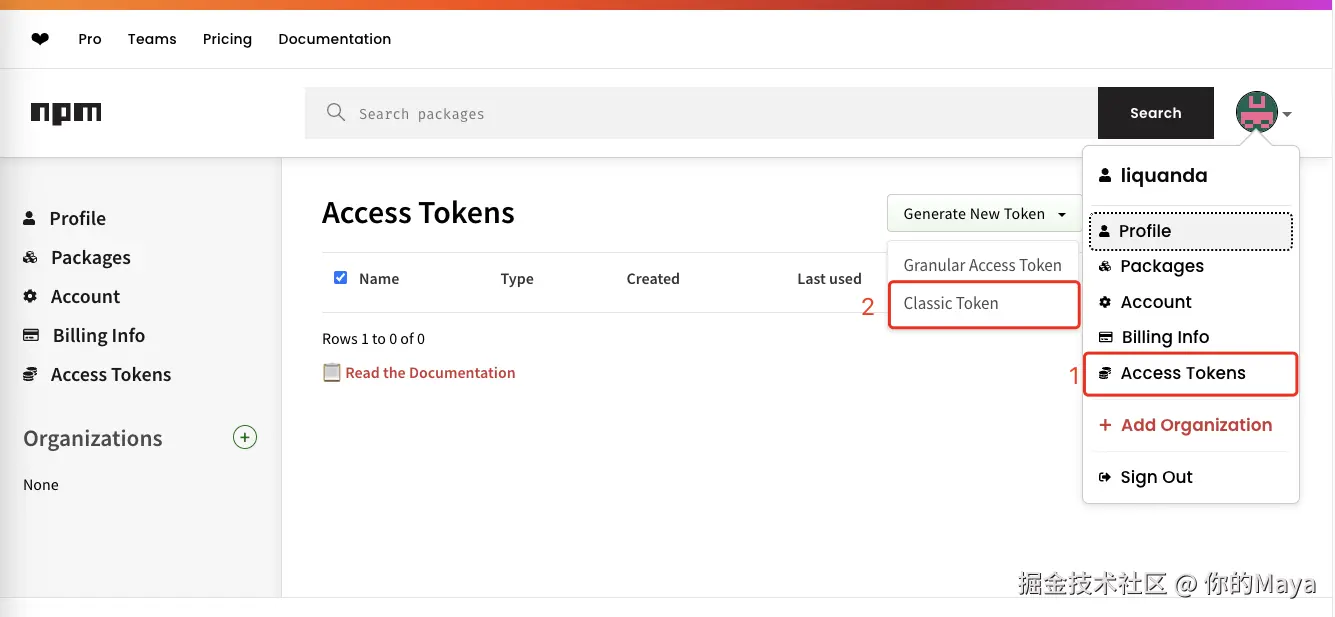Click the sidebar Billing Info card icon
Image resolution: width=1335 pixels, height=617 pixels.
point(31,336)
